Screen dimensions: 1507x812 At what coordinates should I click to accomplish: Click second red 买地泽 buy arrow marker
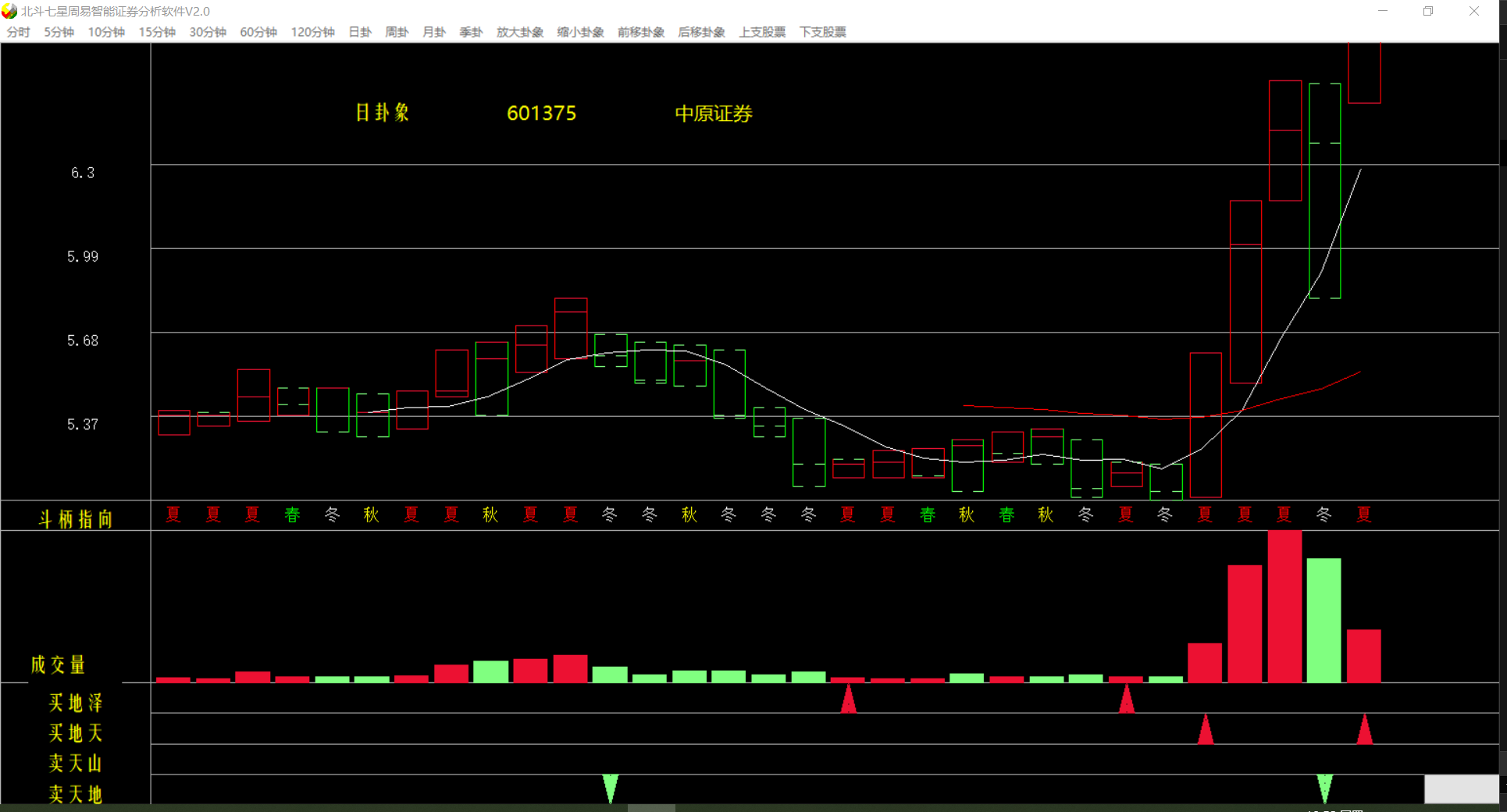pos(1127,699)
